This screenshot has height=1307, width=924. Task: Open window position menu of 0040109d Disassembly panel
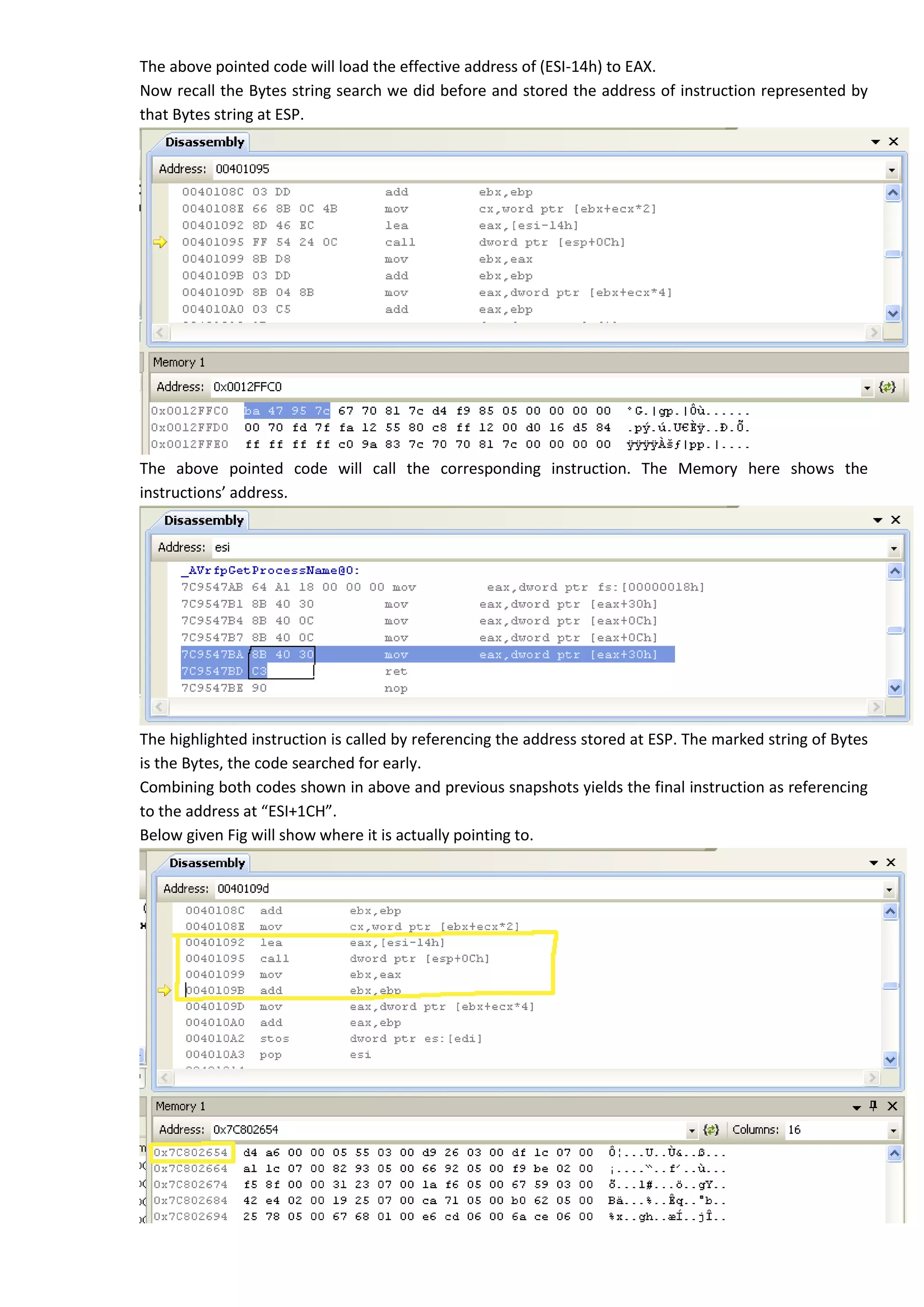[x=873, y=863]
